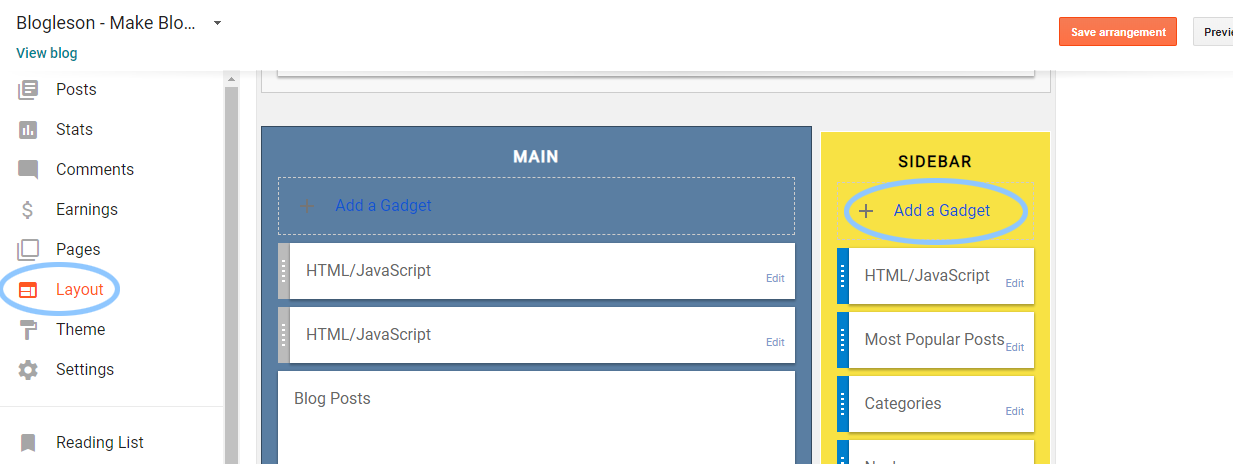Image resolution: width=1233 pixels, height=464 pixels.
Task: Edit the Categories sidebar gadget
Action: pyautogui.click(x=1014, y=411)
